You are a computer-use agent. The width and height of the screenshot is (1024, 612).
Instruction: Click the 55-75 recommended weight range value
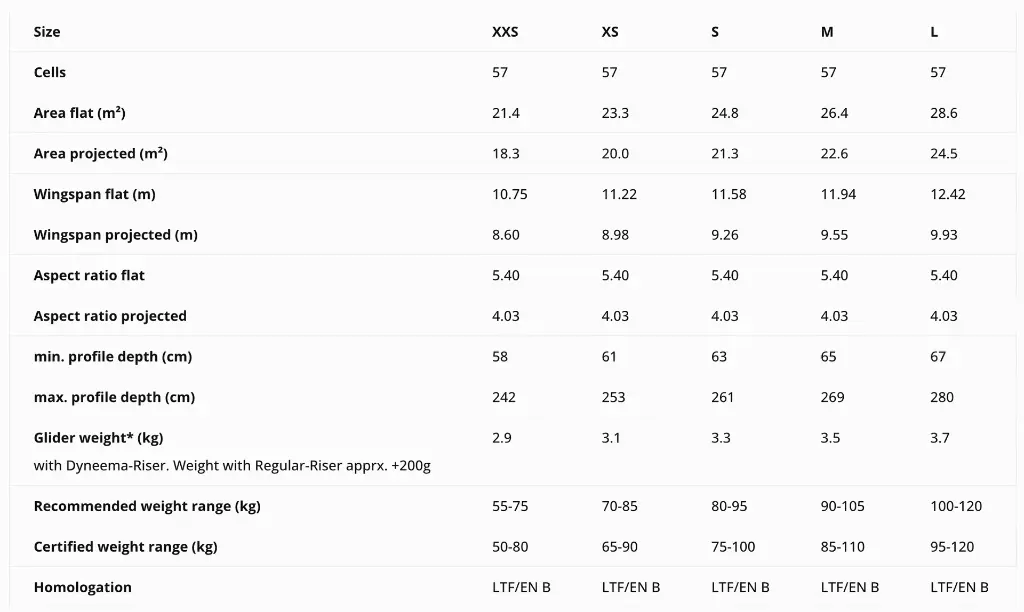click(510, 506)
